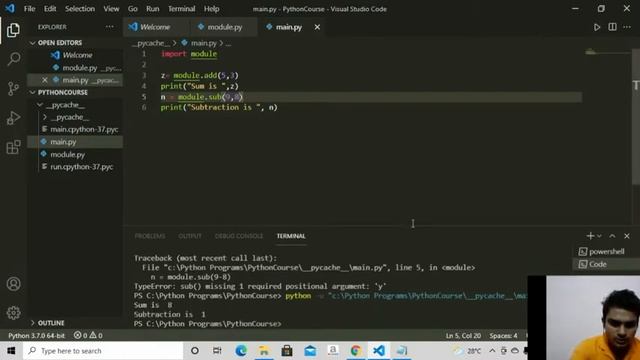This screenshot has height=360, width=640.
Task: Open File Explorer from the taskbar
Action: tap(264, 351)
